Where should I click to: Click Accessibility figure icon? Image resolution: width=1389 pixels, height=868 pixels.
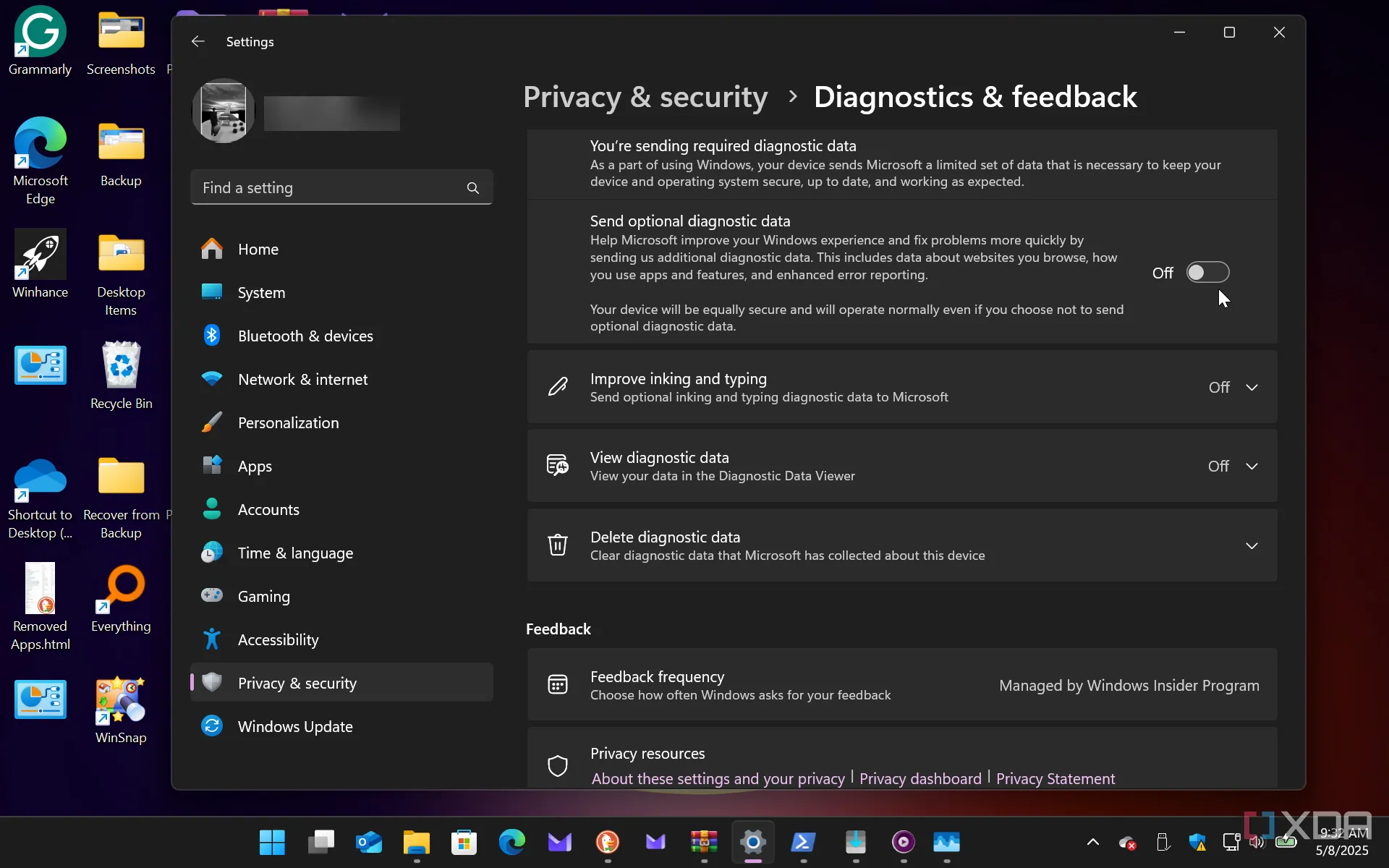(212, 639)
